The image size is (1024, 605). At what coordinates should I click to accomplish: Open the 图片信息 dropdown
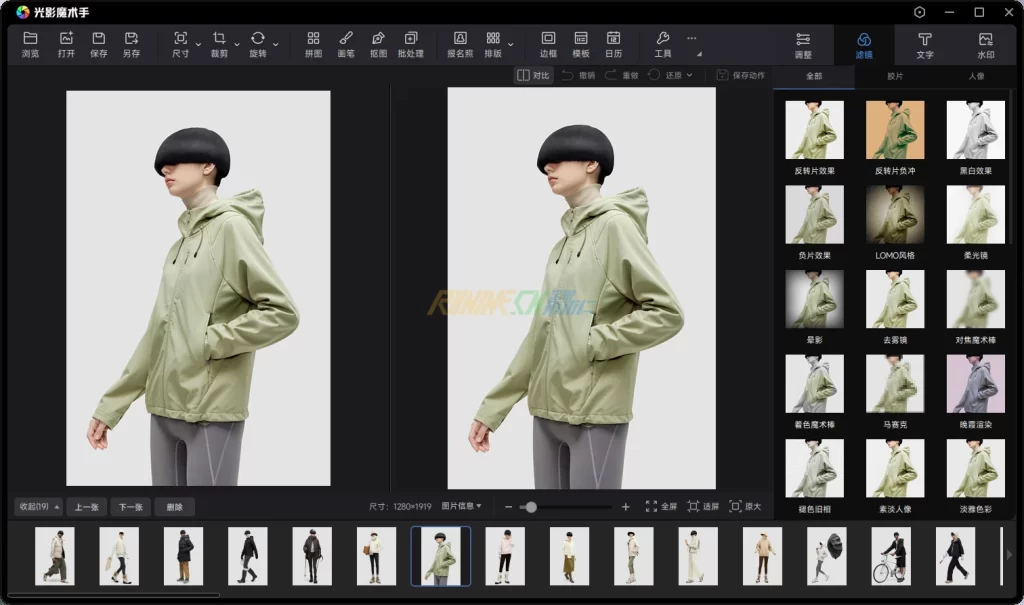(x=461, y=507)
